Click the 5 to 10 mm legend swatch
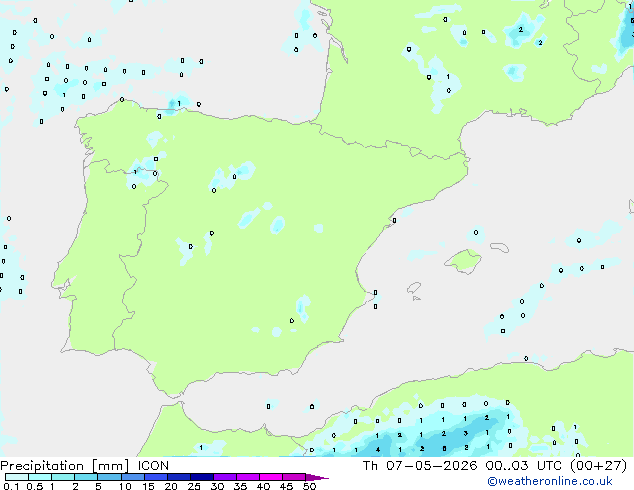 (109, 477)
